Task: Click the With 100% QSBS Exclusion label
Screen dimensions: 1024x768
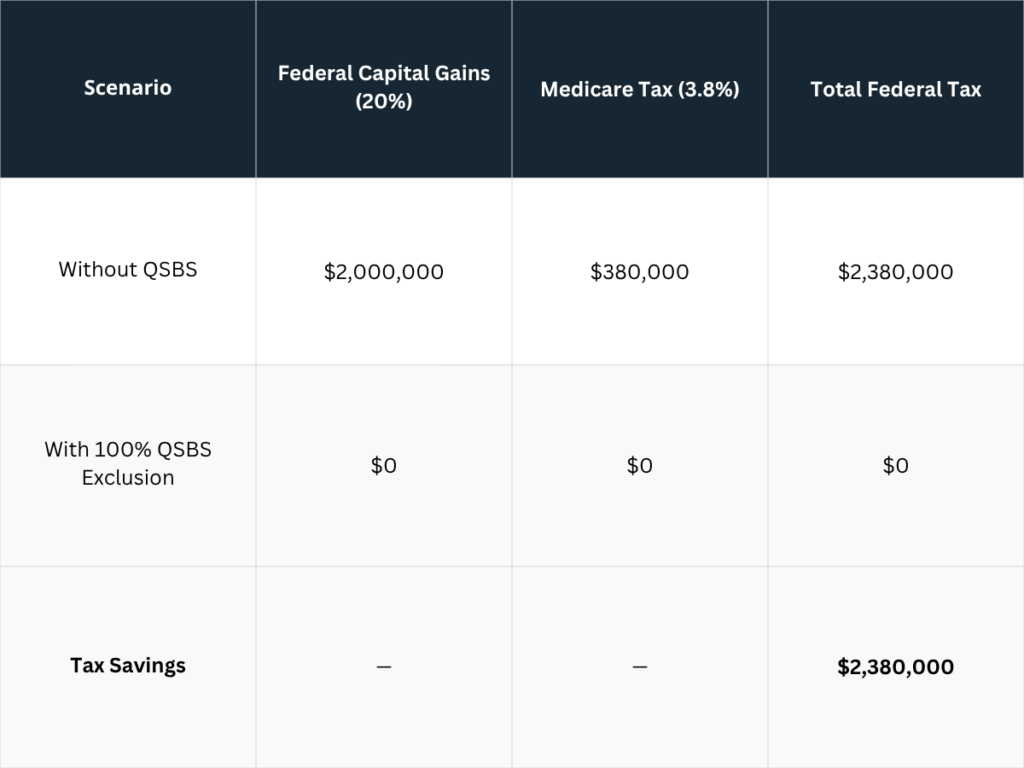Action: click(128, 464)
